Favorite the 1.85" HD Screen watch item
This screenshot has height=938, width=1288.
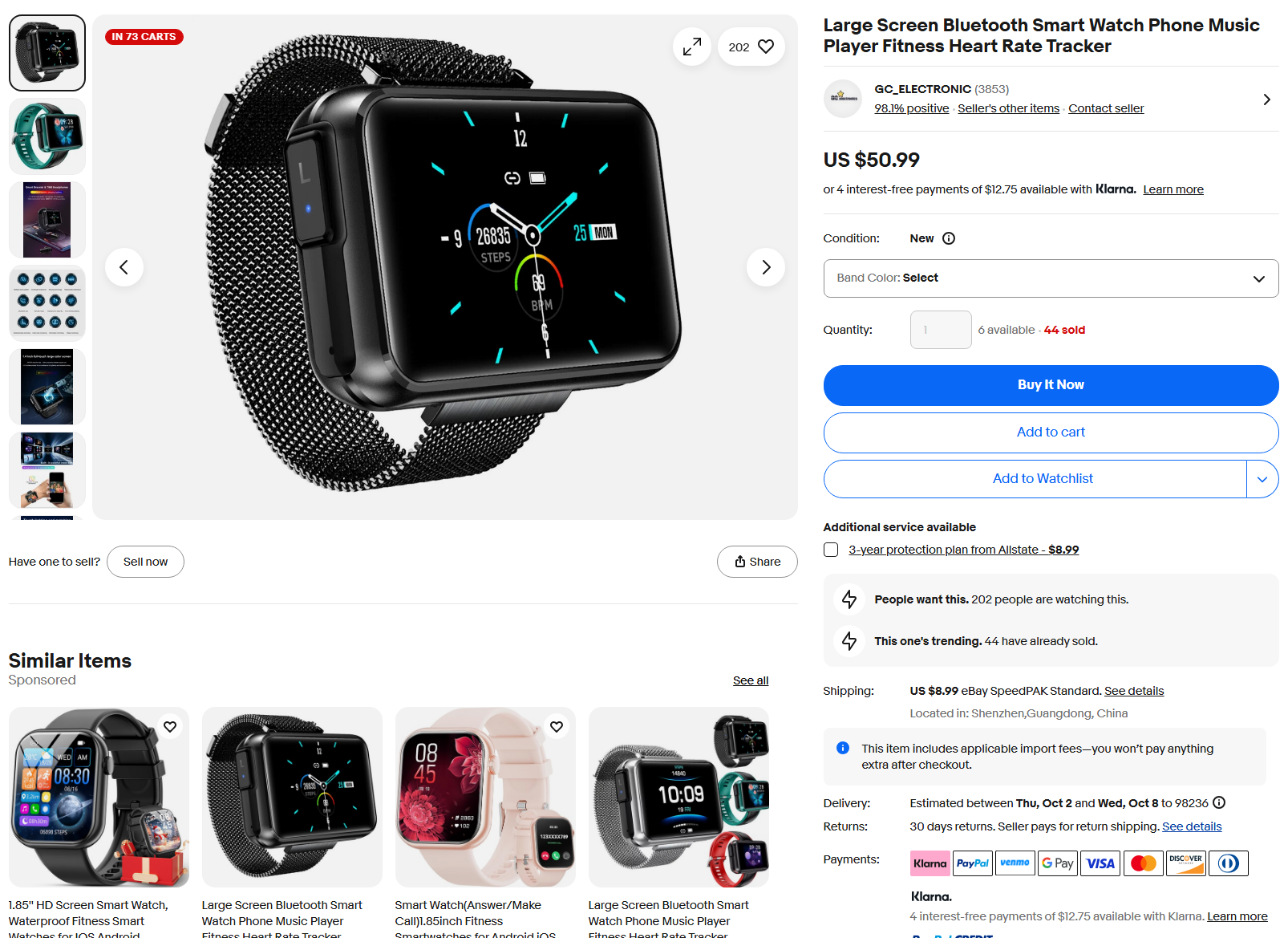(170, 726)
